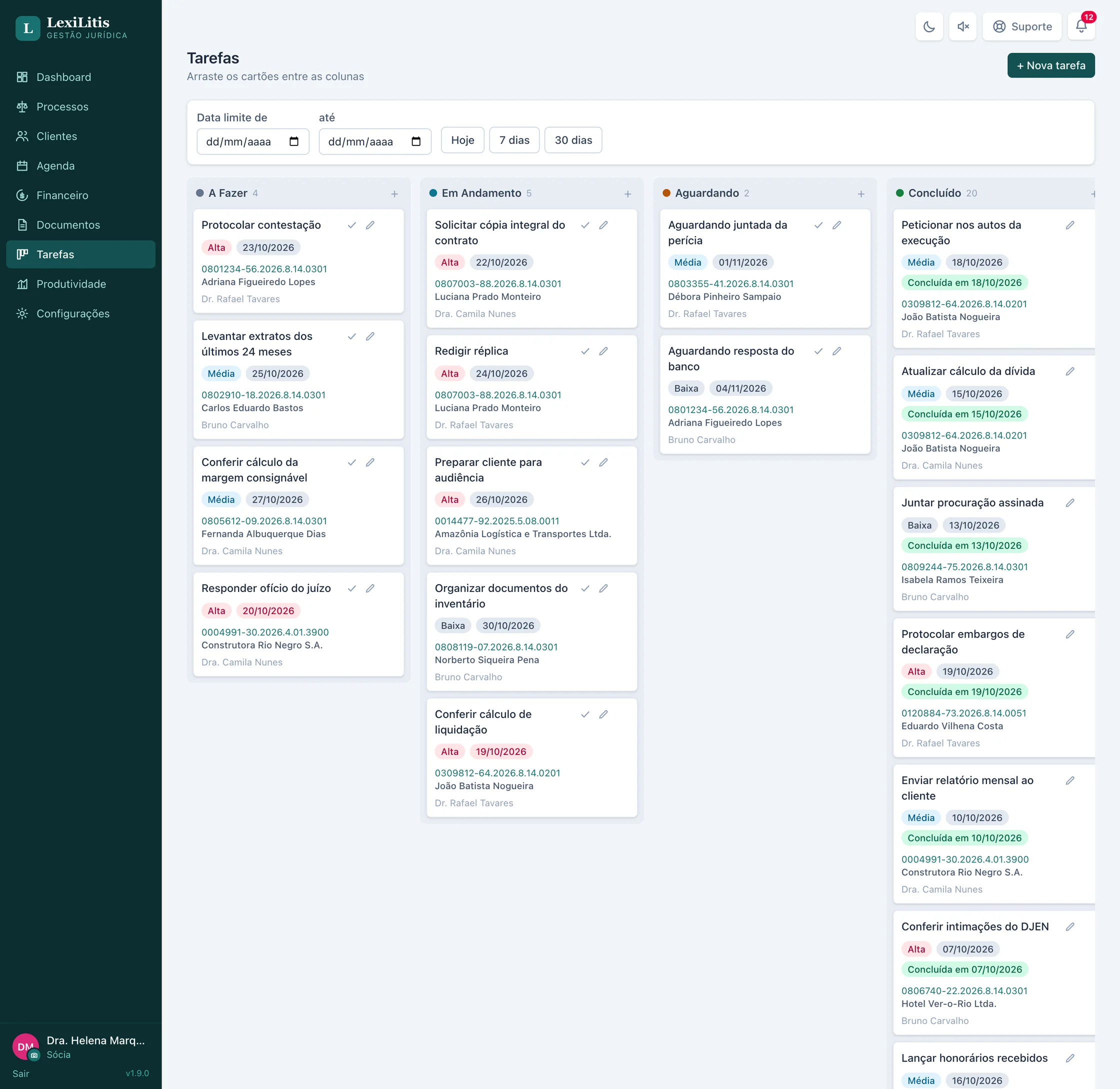Open process link 0803355-41.2026.8.14.0301
This screenshot has height=1089, width=1120.
(730, 283)
